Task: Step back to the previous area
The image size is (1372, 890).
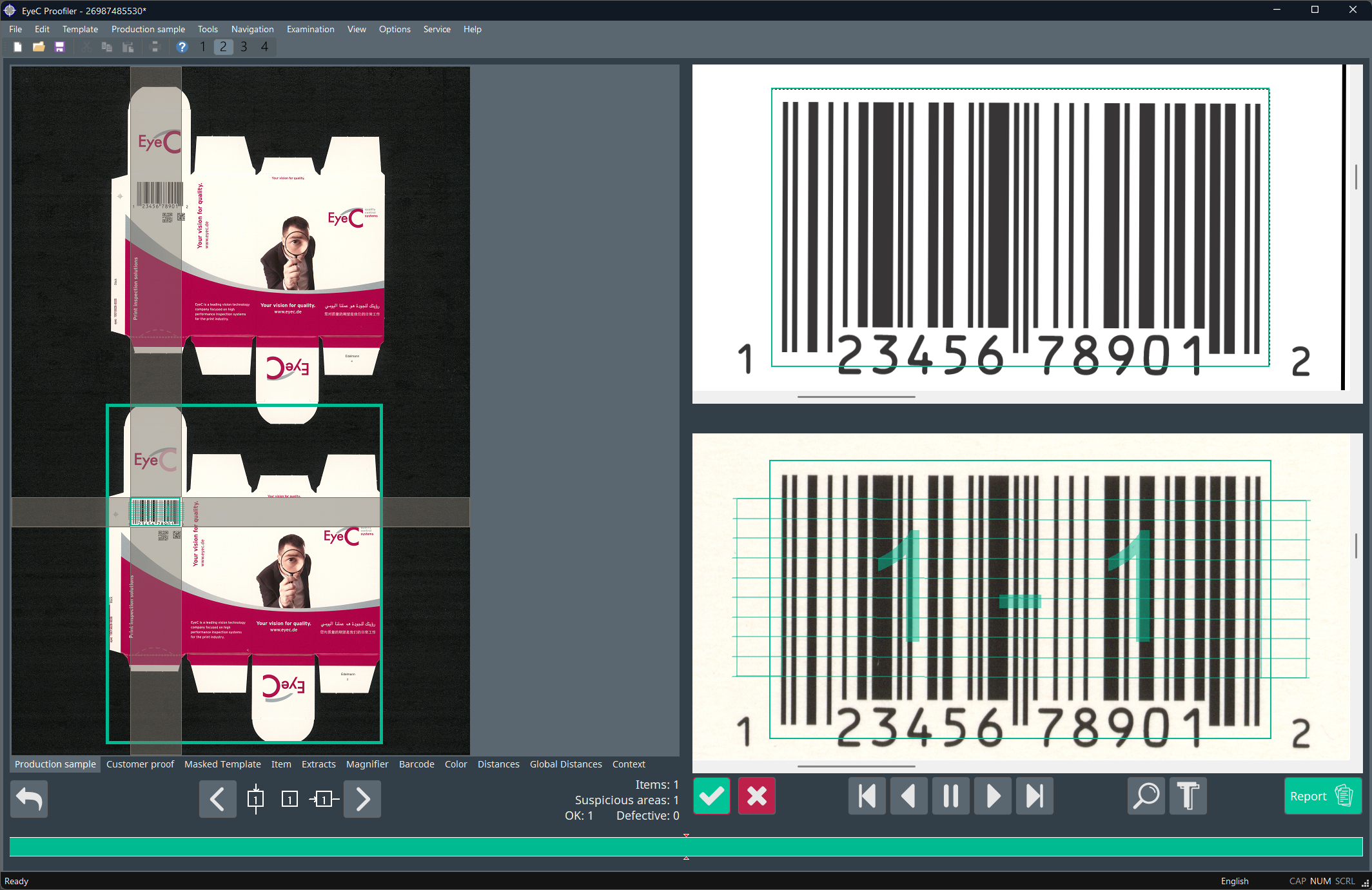Action: pyautogui.click(x=909, y=796)
